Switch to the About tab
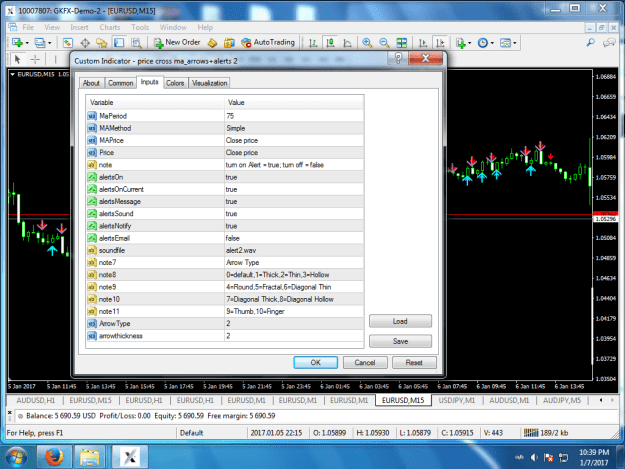 point(91,83)
